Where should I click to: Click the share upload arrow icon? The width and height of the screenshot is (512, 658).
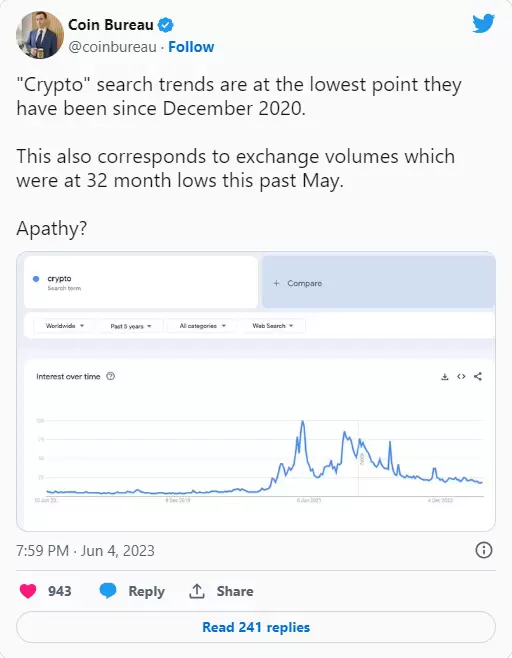click(x=196, y=591)
